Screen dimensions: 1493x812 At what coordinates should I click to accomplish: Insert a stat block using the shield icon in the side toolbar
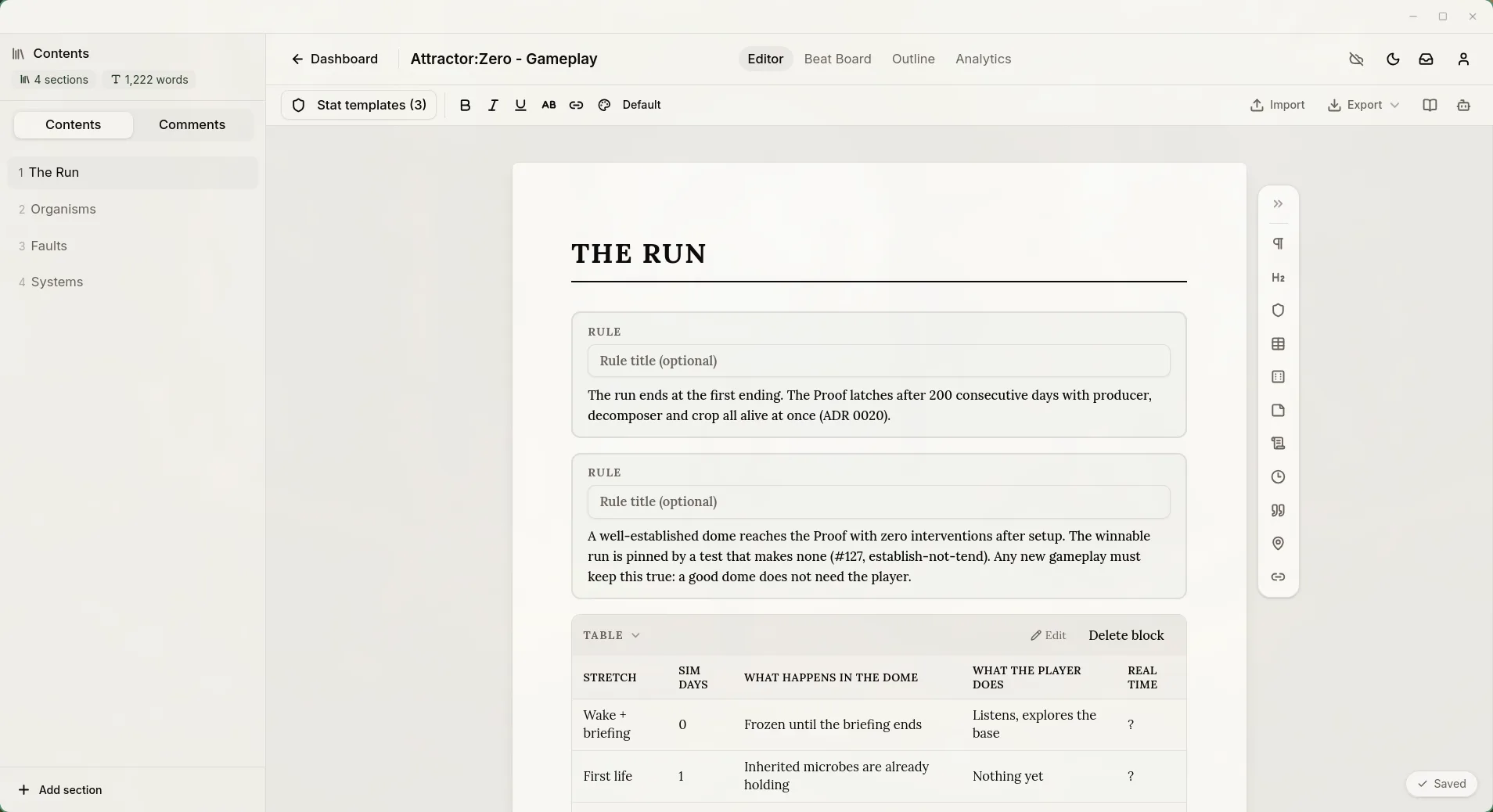pyautogui.click(x=1278, y=311)
